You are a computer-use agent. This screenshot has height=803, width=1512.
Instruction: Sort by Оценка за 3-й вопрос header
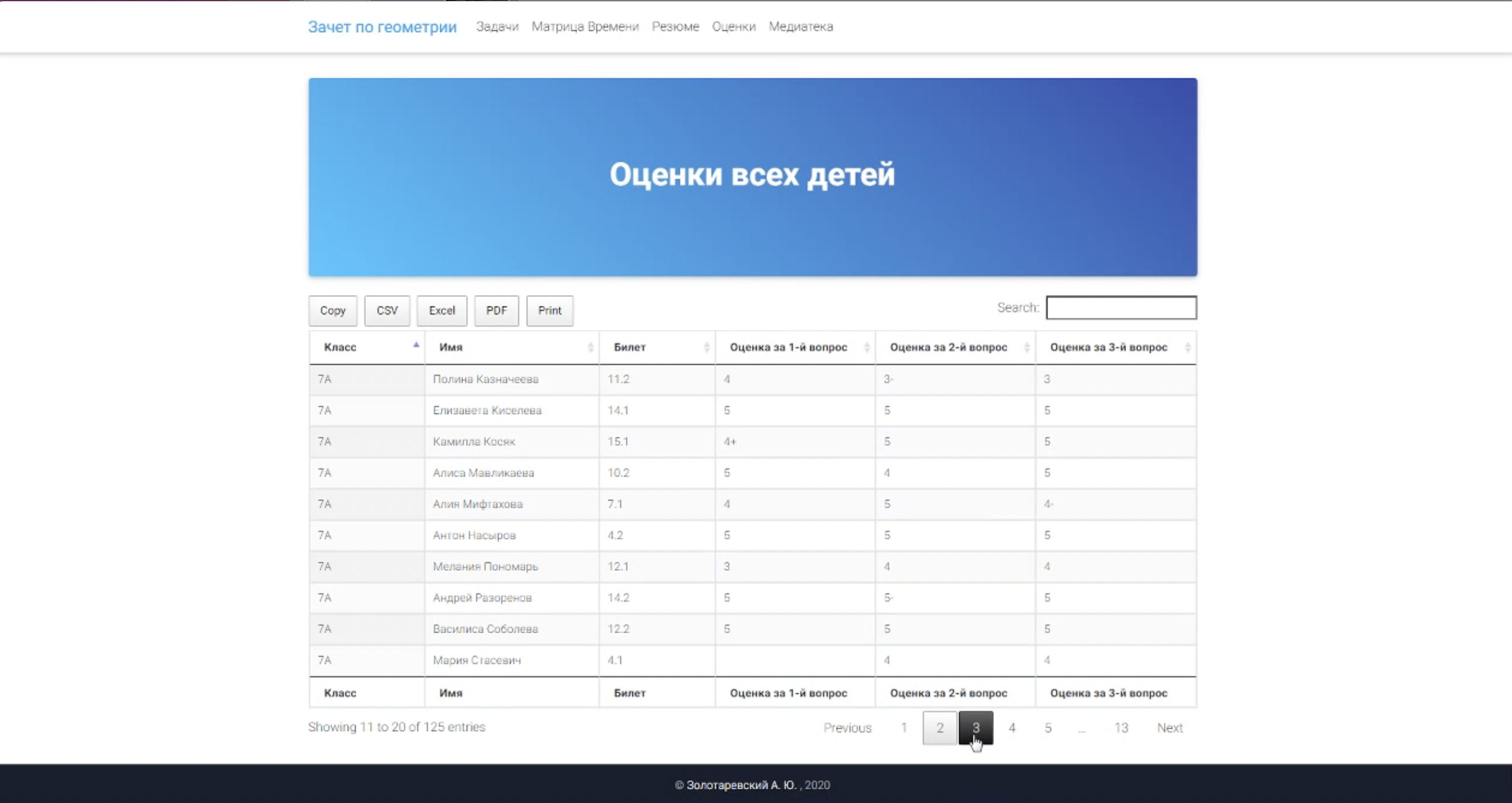(x=1116, y=347)
